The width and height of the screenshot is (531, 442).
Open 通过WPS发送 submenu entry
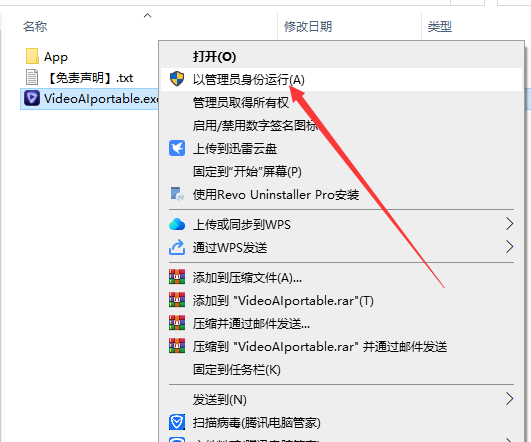pyautogui.click(x=341, y=247)
